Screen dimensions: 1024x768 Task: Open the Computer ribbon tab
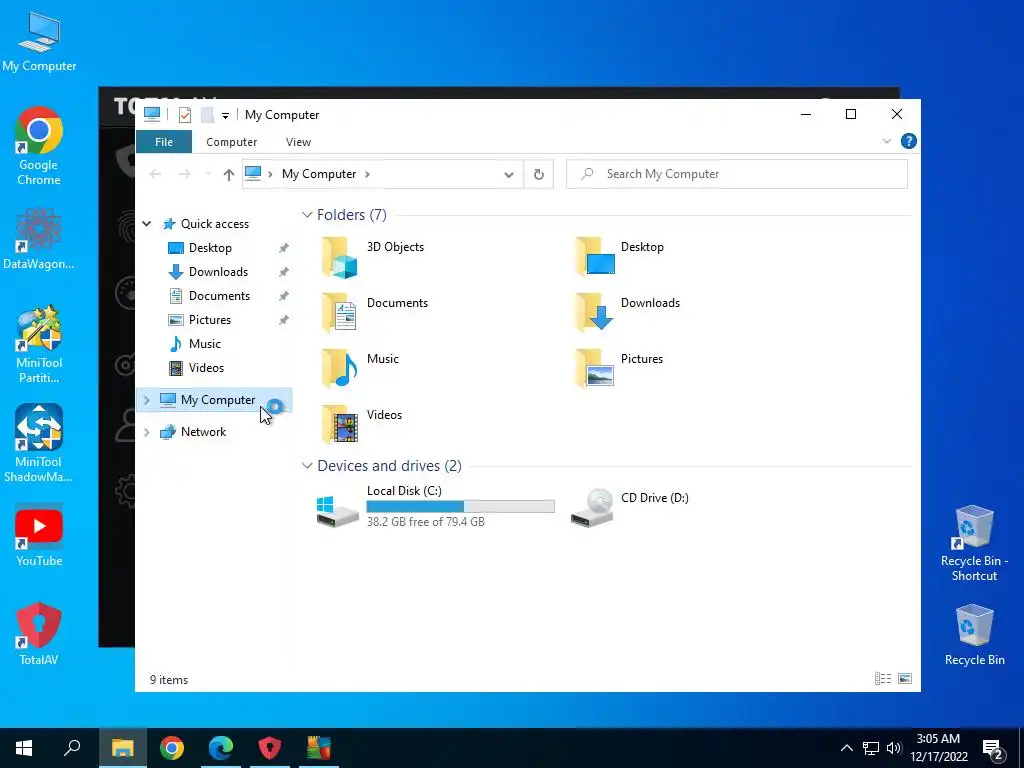[x=231, y=142]
